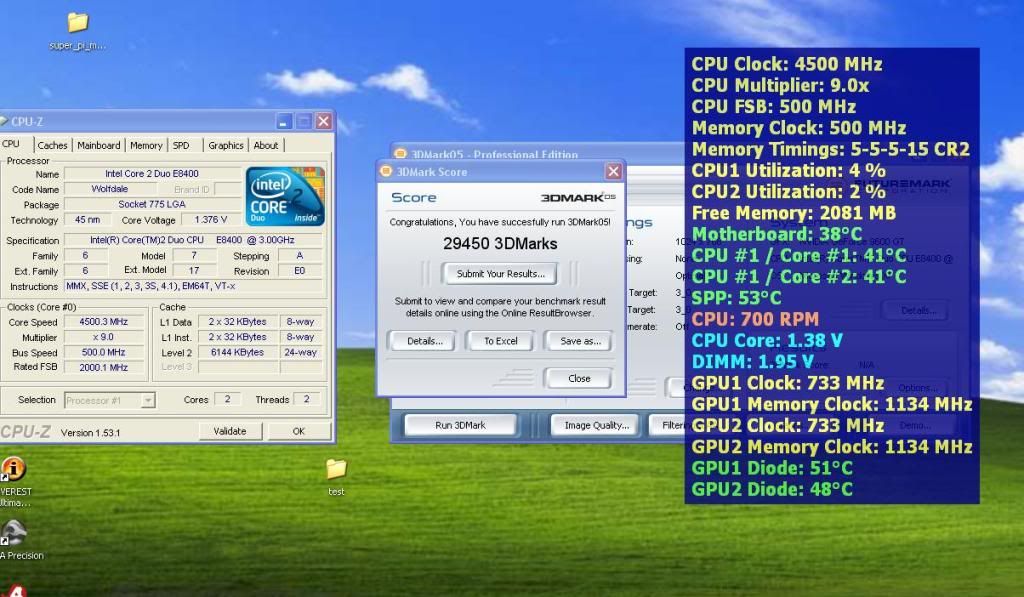
Task: Launch the EVEREST Ultimate desktop shortcut
Action: pos(13,482)
